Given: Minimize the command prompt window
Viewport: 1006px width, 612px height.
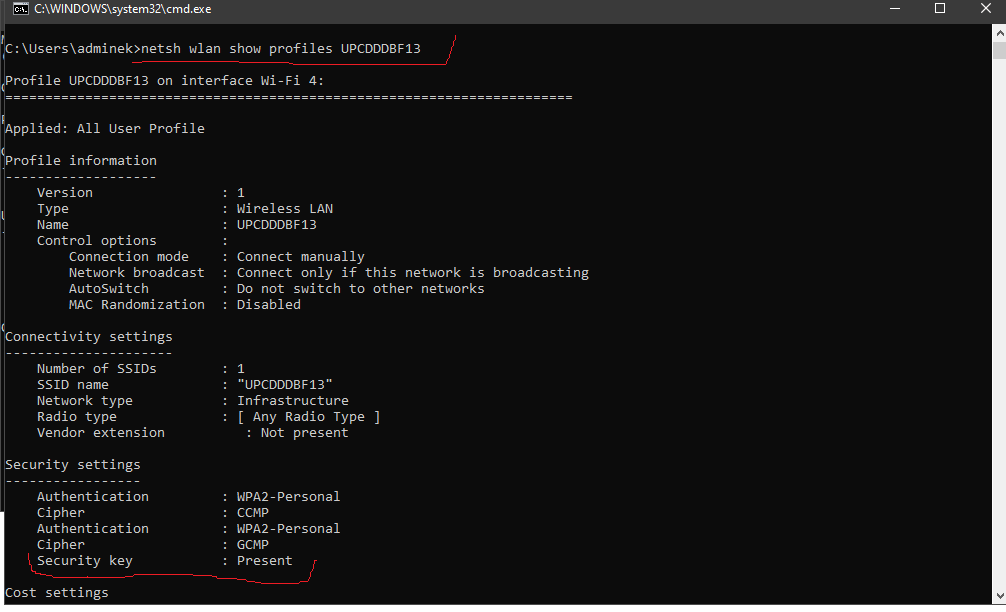Looking at the screenshot, I should (894, 9).
